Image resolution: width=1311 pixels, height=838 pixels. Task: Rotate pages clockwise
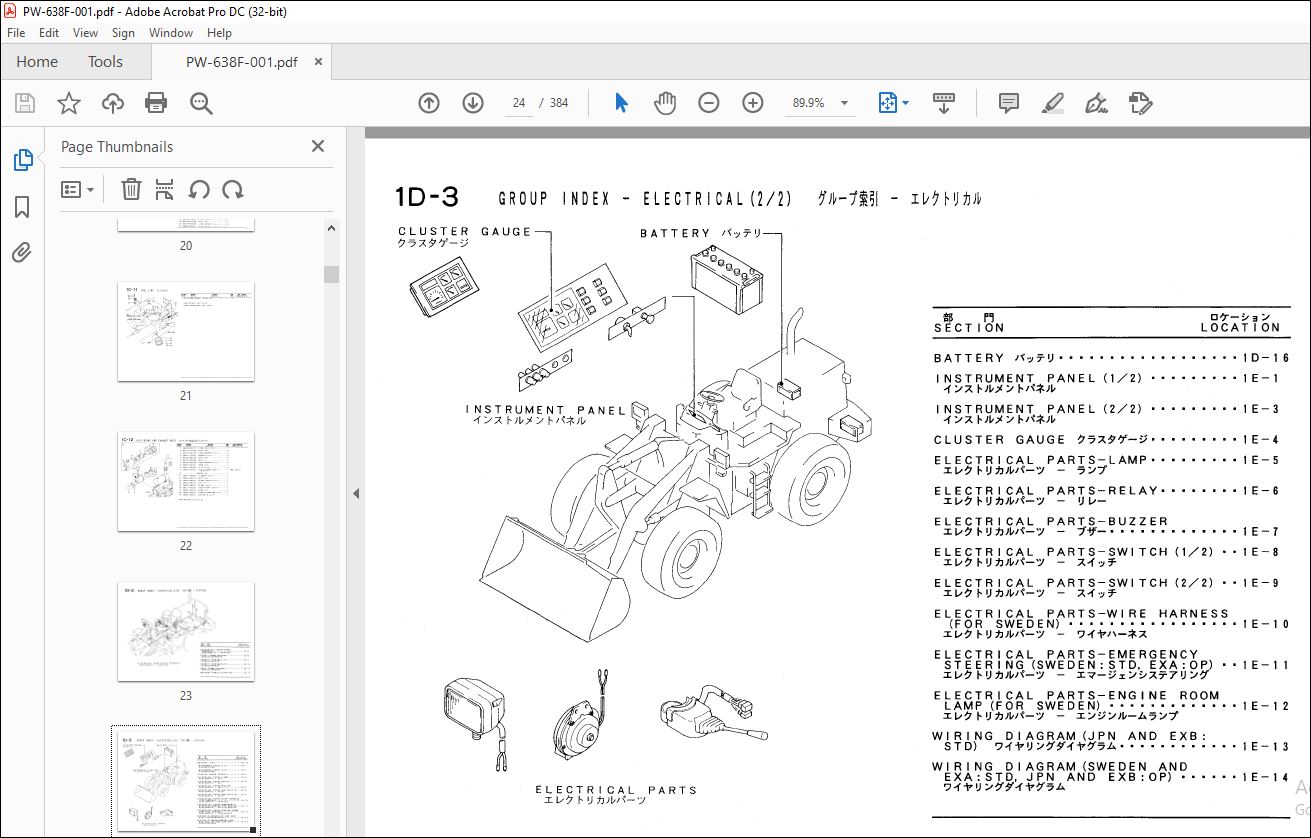[x=233, y=189]
